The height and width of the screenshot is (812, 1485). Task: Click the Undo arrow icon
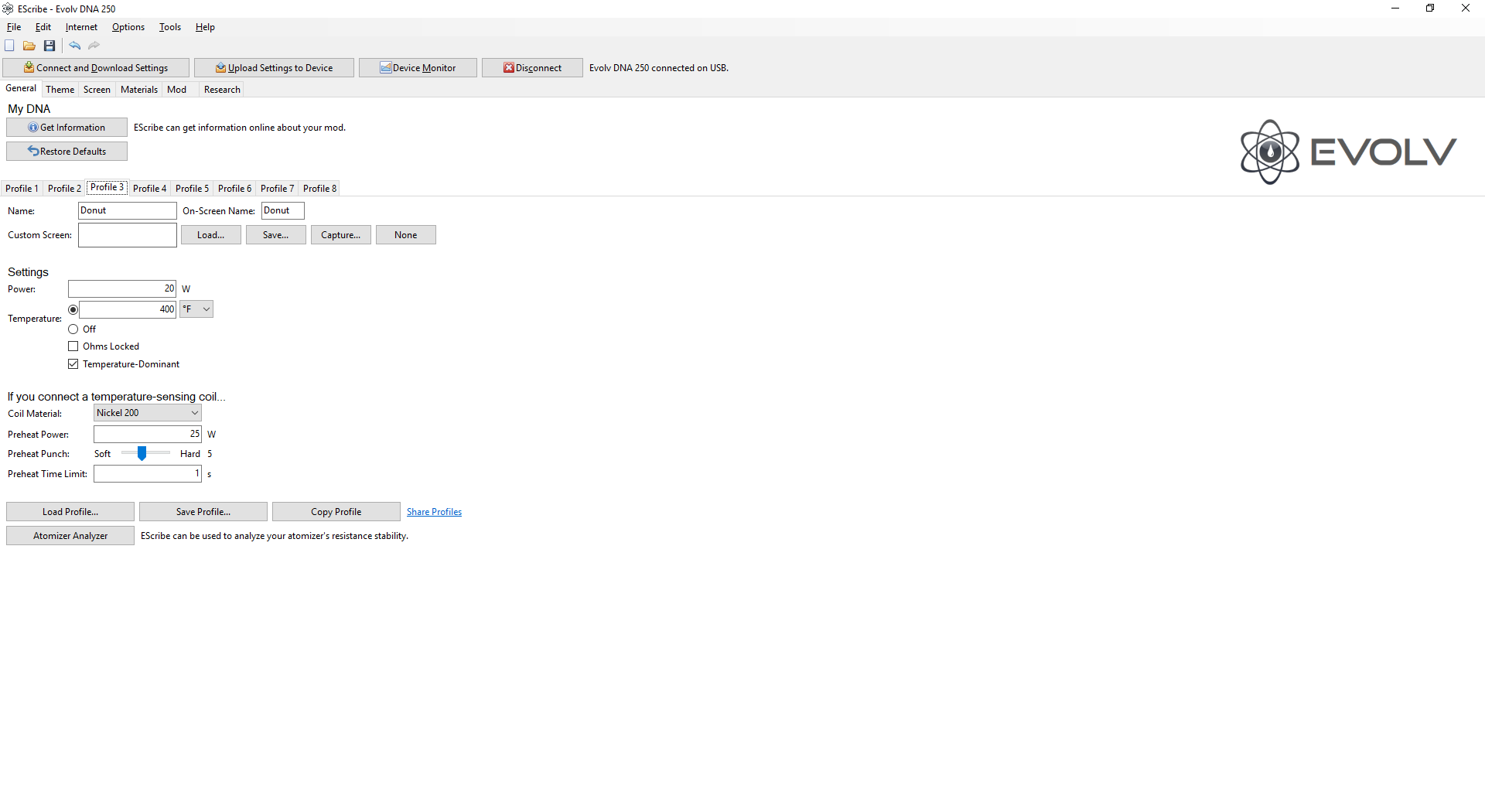tap(74, 46)
